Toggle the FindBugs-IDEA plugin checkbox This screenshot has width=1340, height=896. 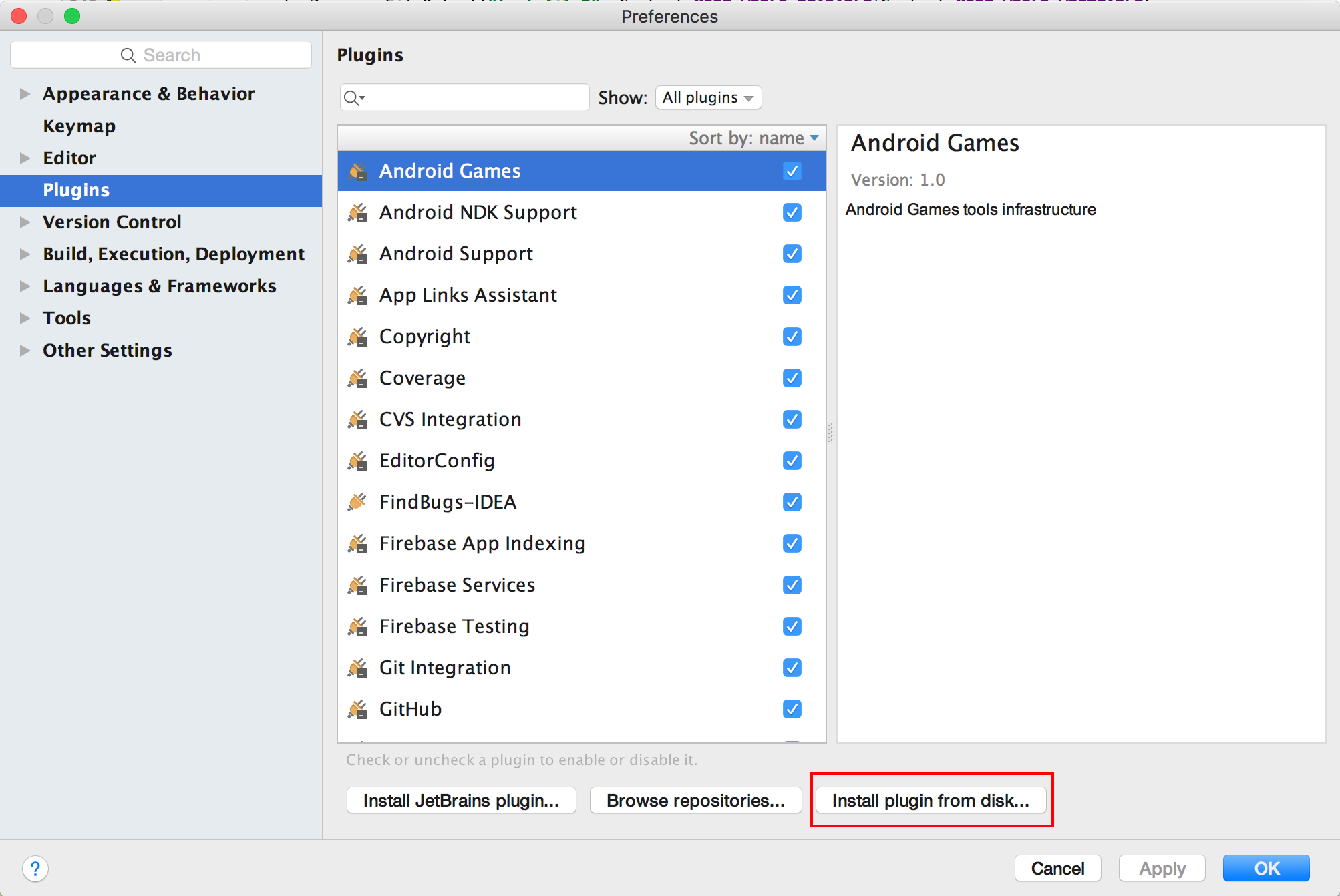pyautogui.click(x=792, y=502)
